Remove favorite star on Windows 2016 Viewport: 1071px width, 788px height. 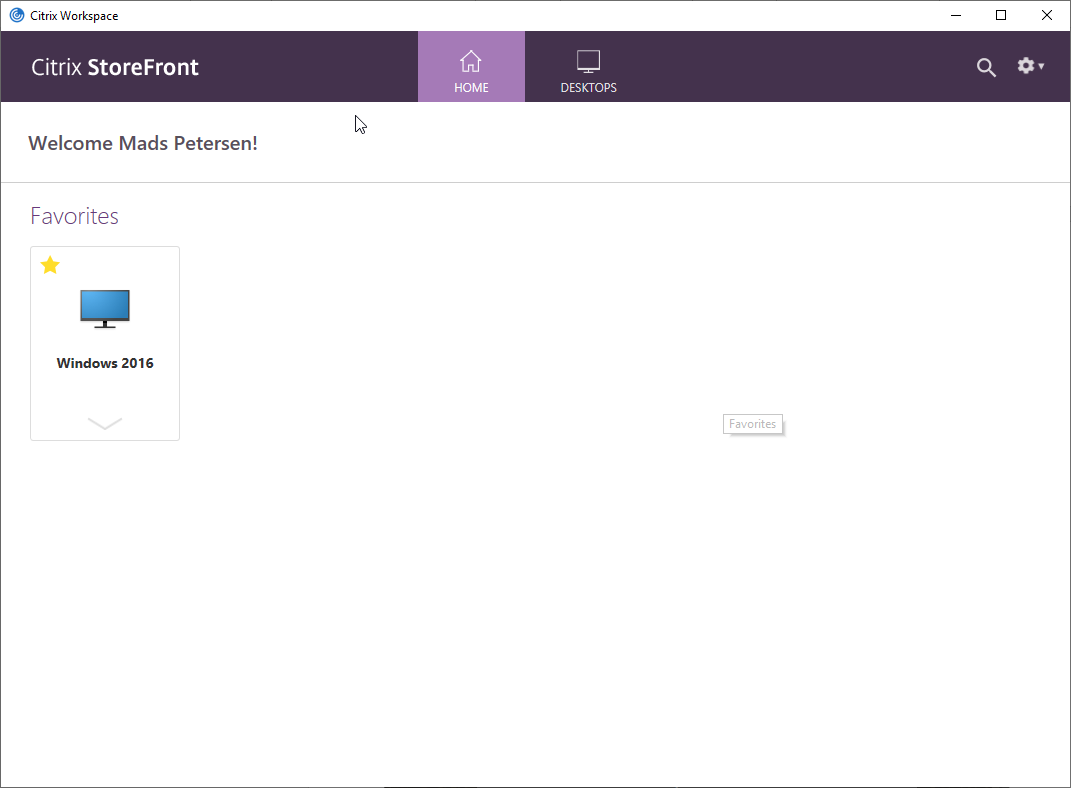coord(50,265)
